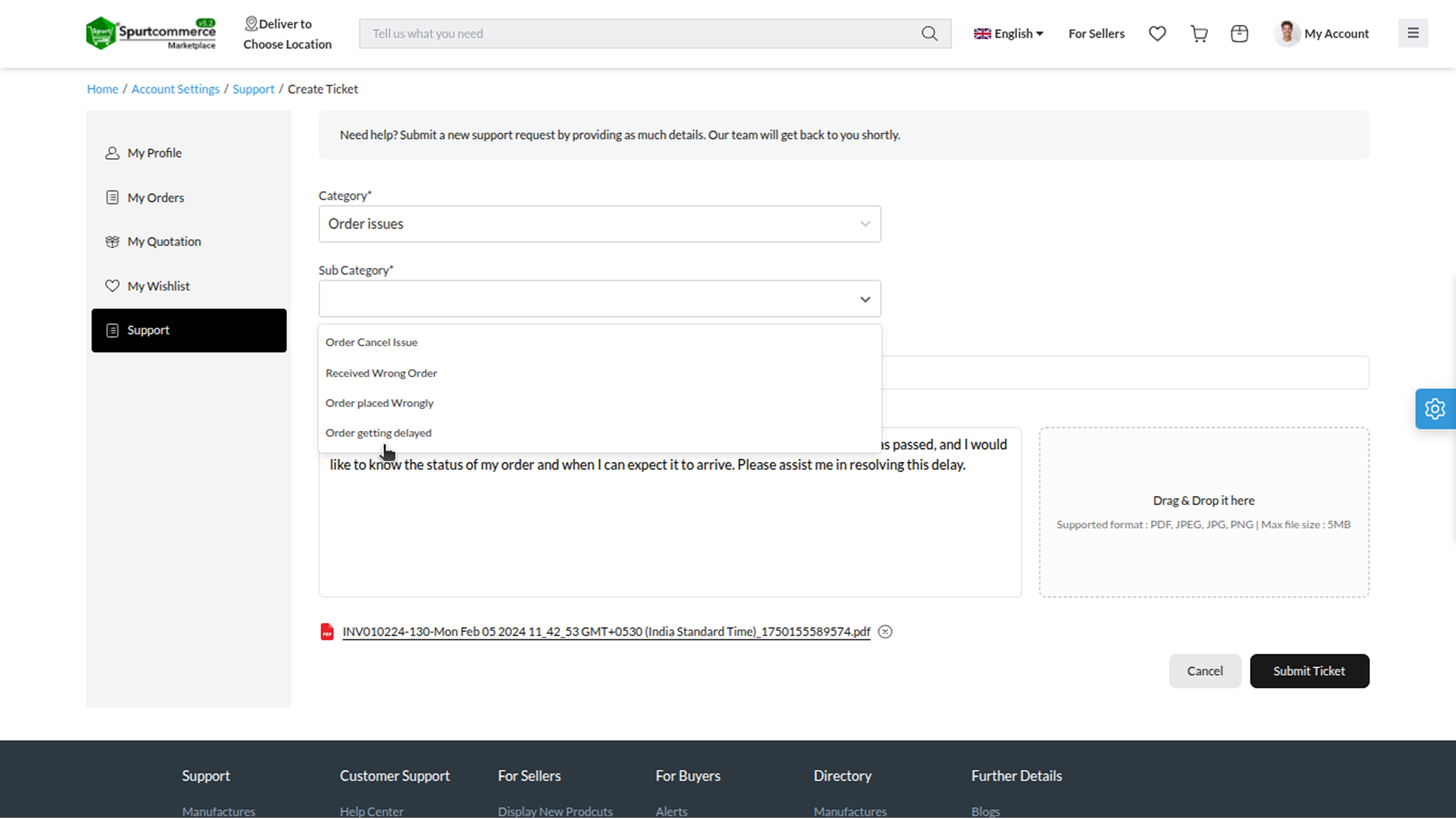
Task: Click the For Buyers footer heading
Action: [x=687, y=776]
